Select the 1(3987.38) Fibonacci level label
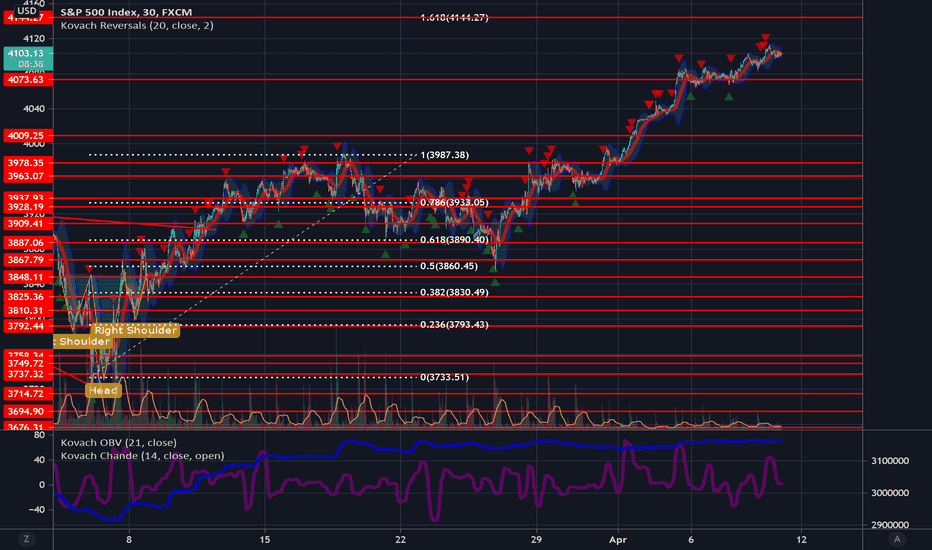Image resolution: width=932 pixels, height=550 pixels. point(445,155)
